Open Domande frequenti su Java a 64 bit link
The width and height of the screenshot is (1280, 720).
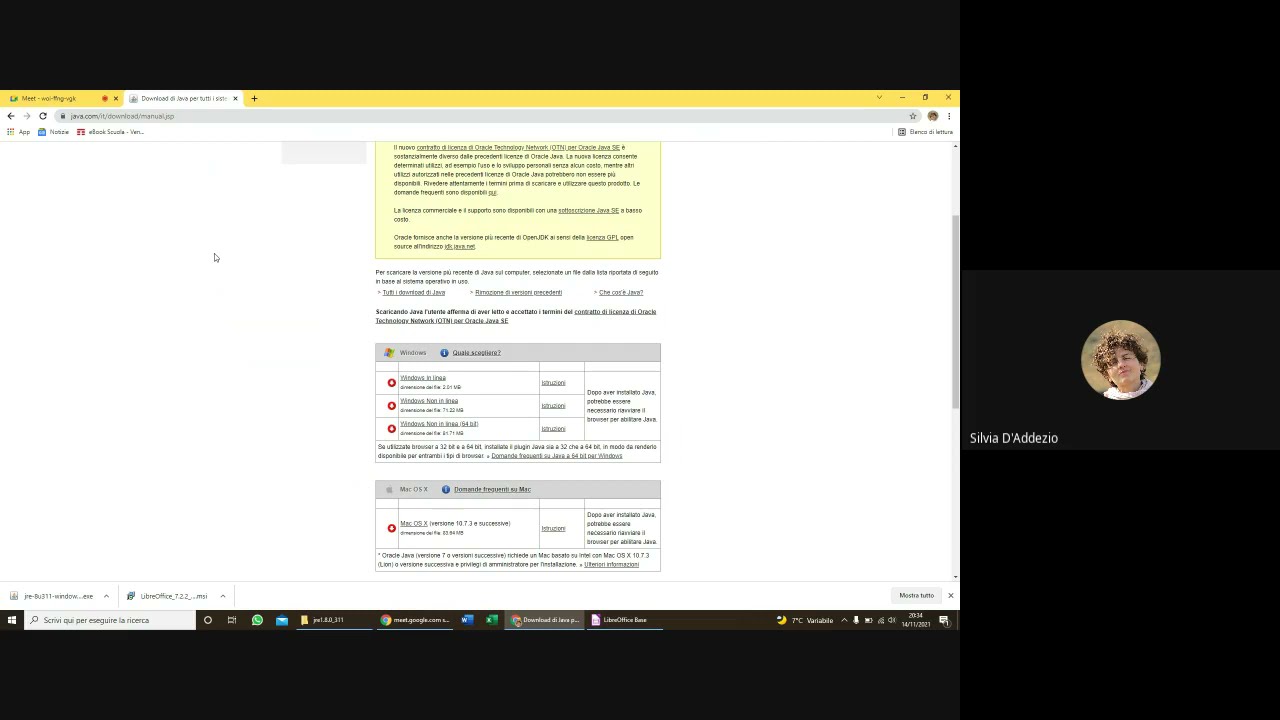pyautogui.click(x=556, y=456)
